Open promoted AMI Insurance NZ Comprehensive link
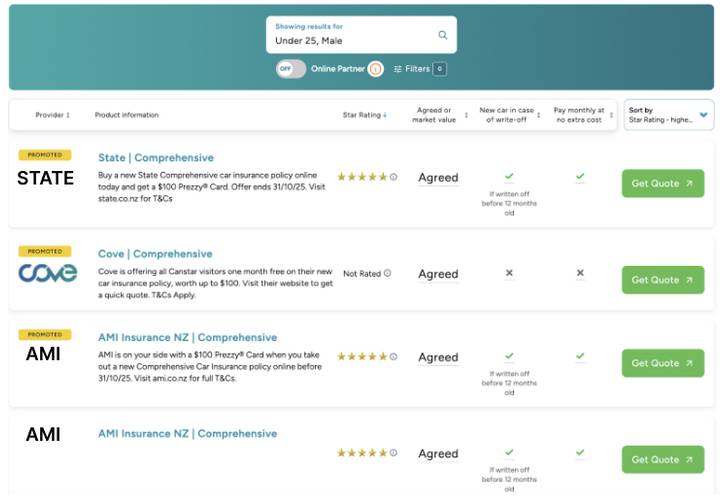Image resolution: width=720 pixels, height=503 pixels. [187, 338]
